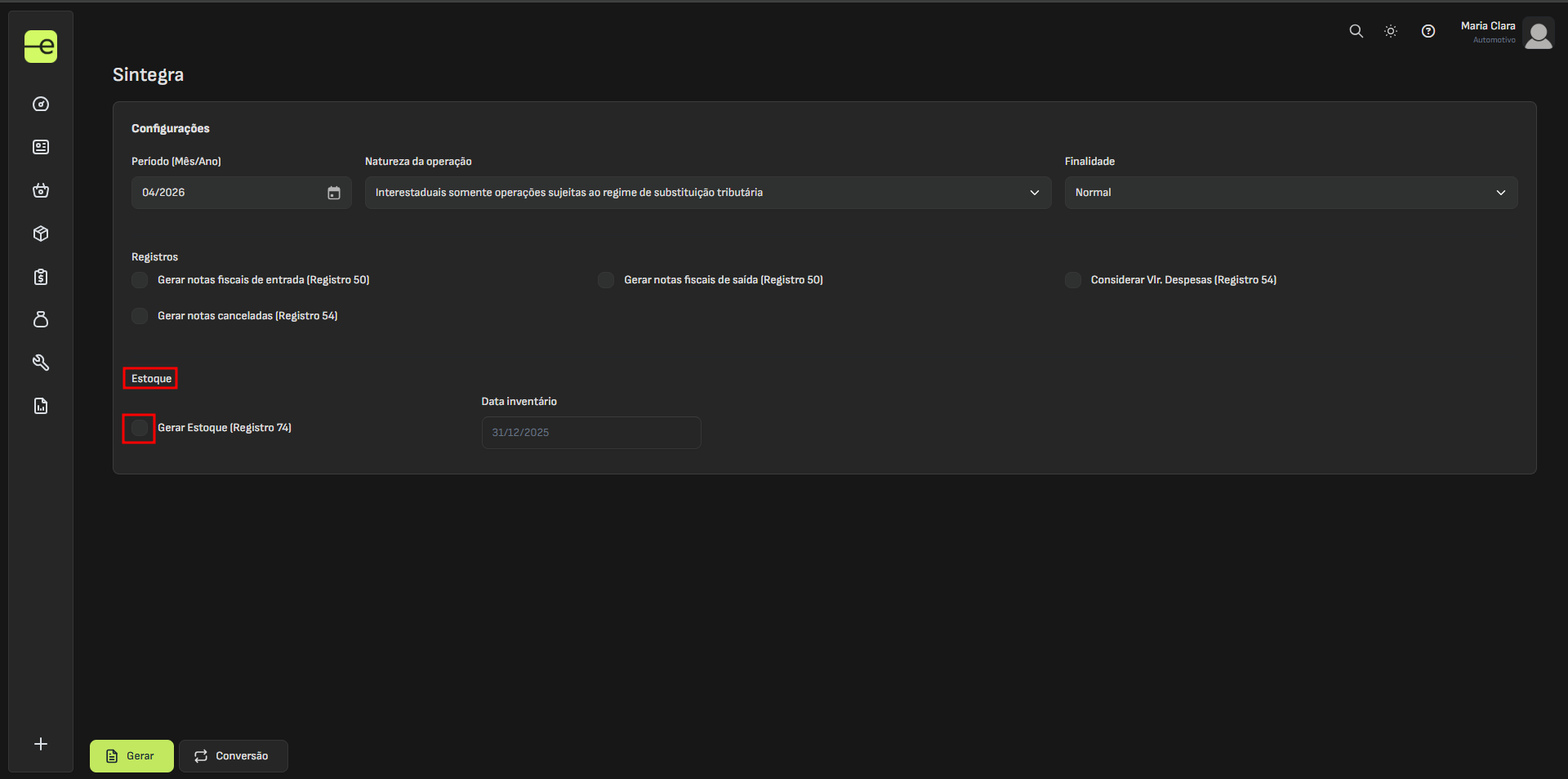The width and height of the screenshot is (1568, 779).
Task: Click the Gerar button
Action: coord(131,756)
